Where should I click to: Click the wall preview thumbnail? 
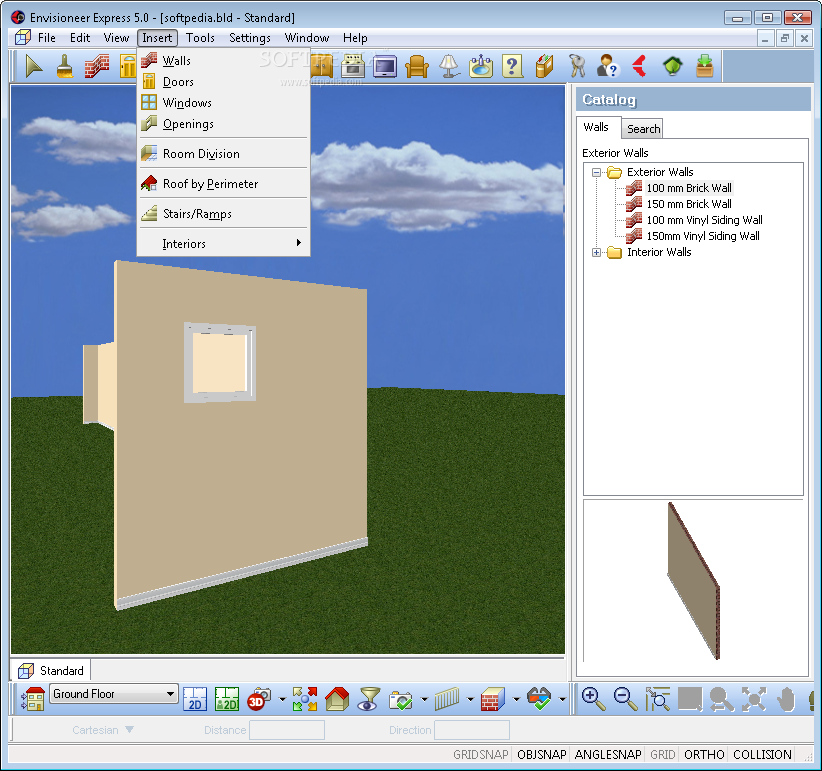click(693, 581)
